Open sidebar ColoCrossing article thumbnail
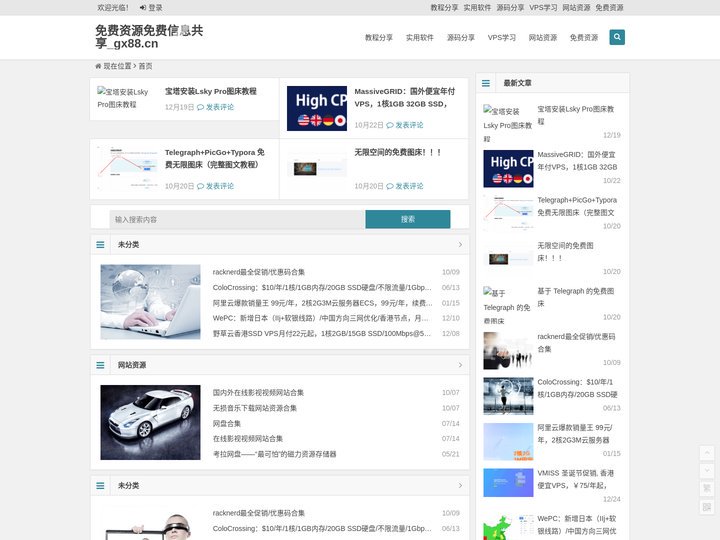The width and height of the screenshot is (720, 540). (508, 396)
